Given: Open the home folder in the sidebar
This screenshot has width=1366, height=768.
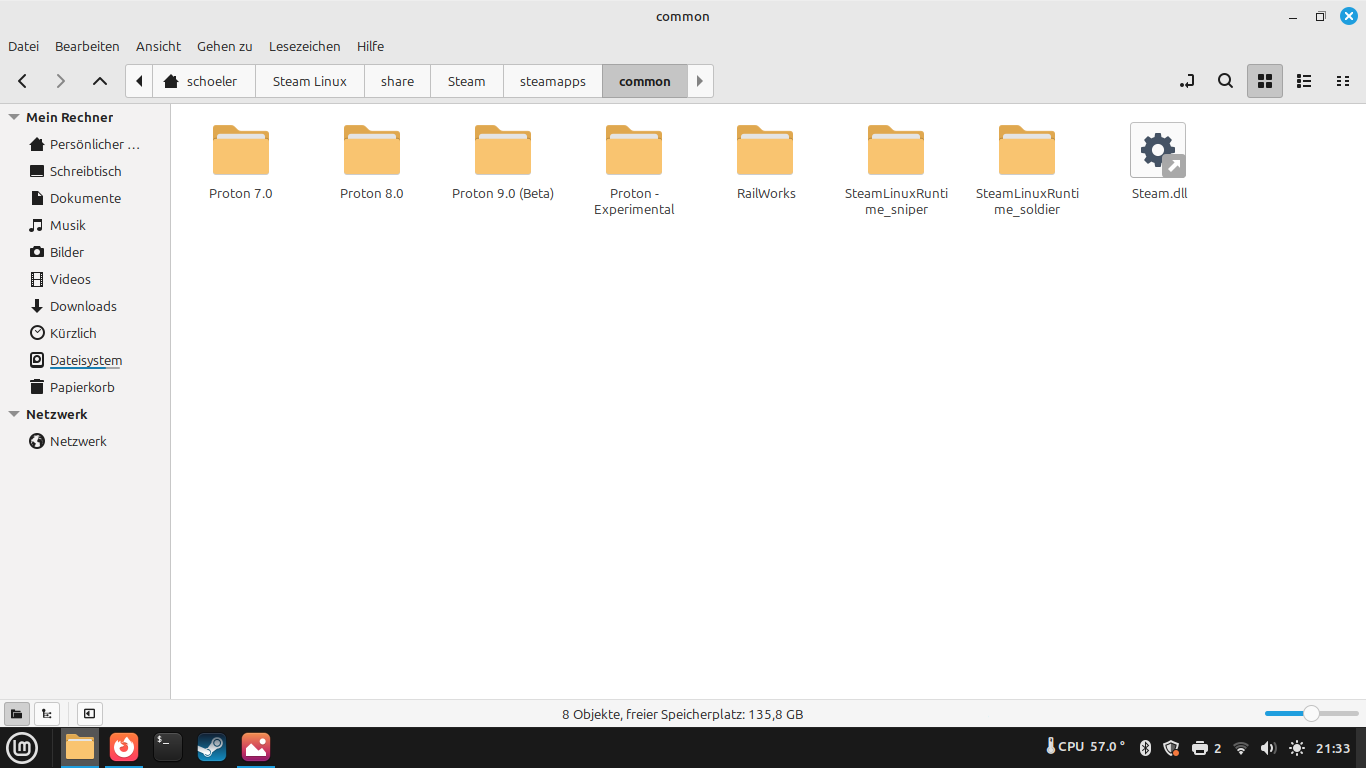Looking at the screenshot, I should [x=85, y=144].
